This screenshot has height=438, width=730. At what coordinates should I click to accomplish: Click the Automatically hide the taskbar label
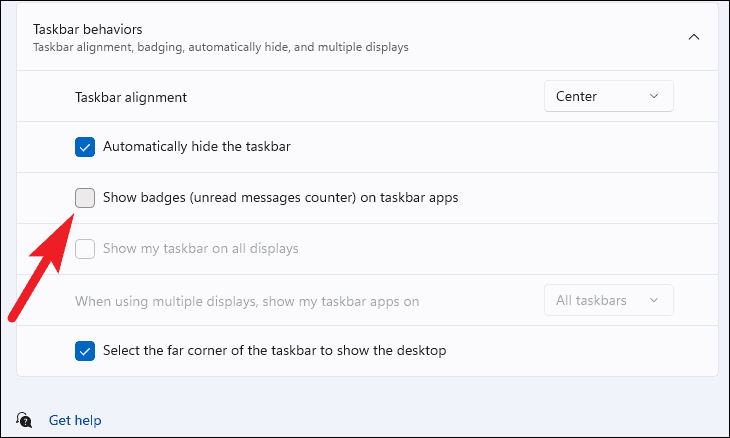coord(196,147)
